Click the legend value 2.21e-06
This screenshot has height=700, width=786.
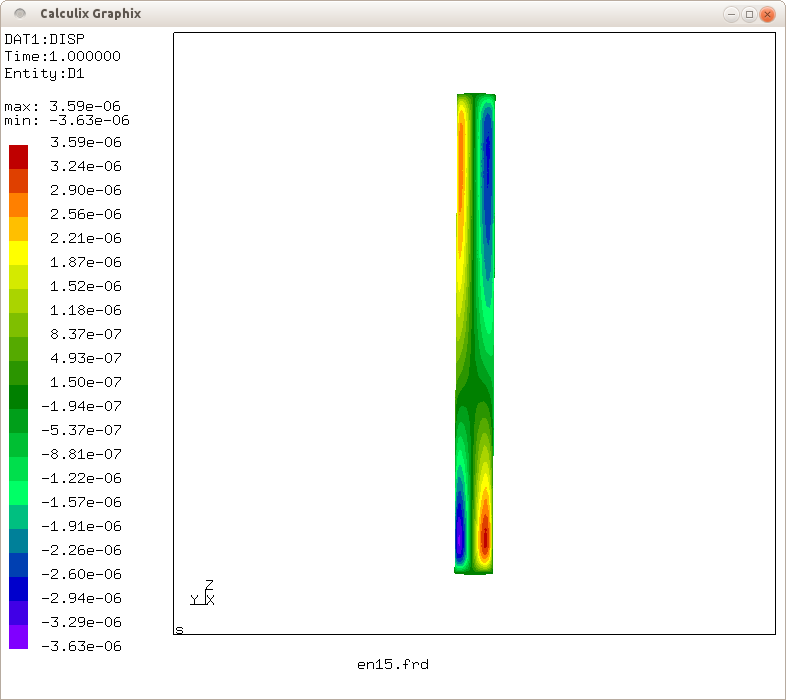coord(86,238)
